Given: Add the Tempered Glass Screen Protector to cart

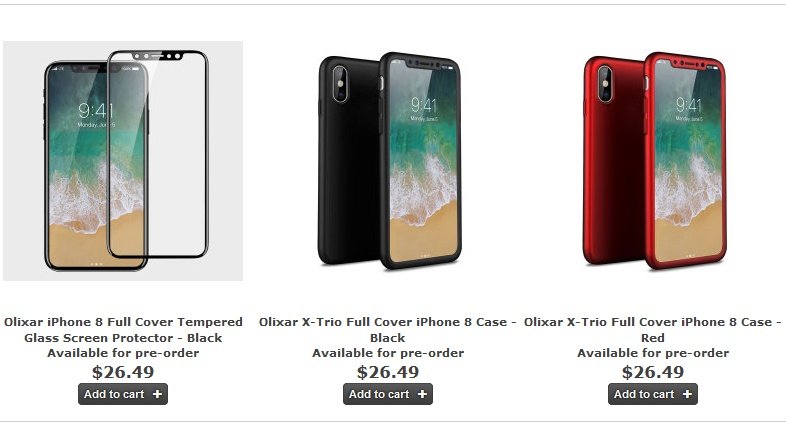Looking at the screenshot, I should [123, 394].
